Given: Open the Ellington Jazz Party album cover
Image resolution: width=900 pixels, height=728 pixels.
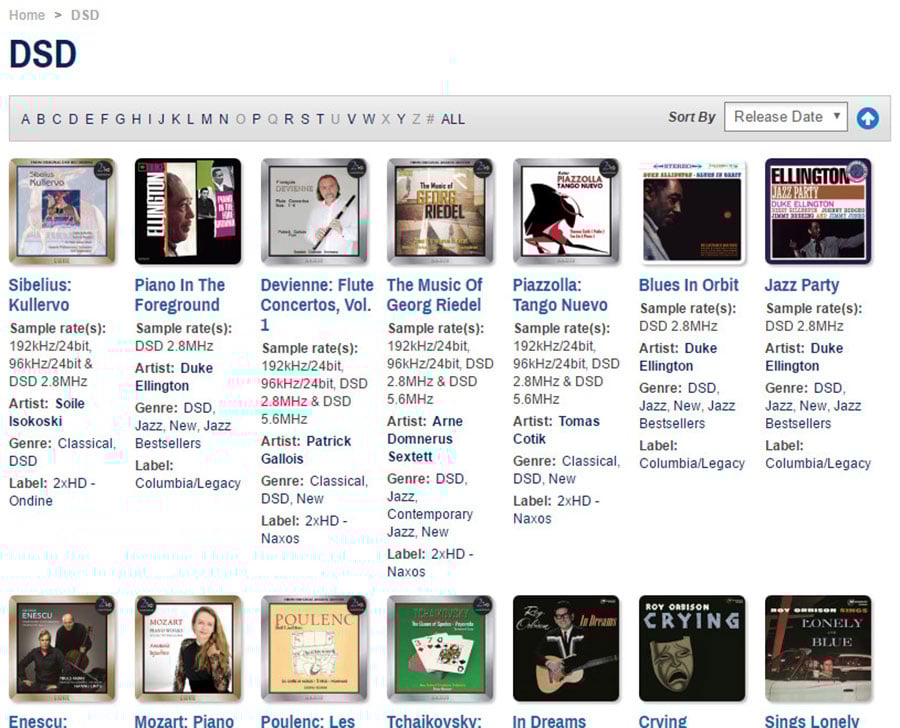Looking at the screenshot, I should (x=818, y=211).
